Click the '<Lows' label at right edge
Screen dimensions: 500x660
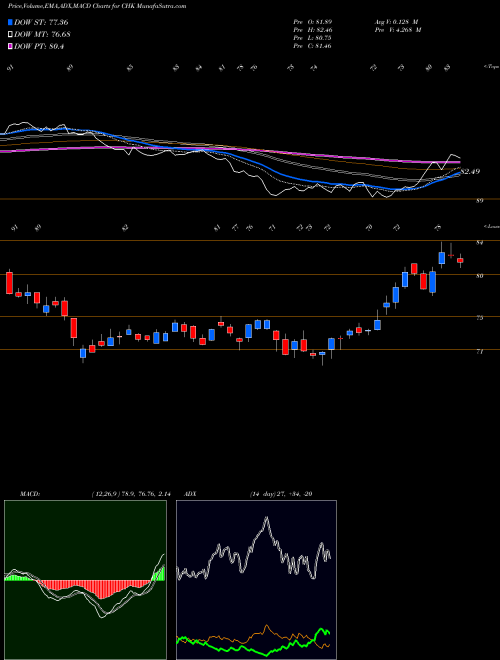click(x=491, y=226)
